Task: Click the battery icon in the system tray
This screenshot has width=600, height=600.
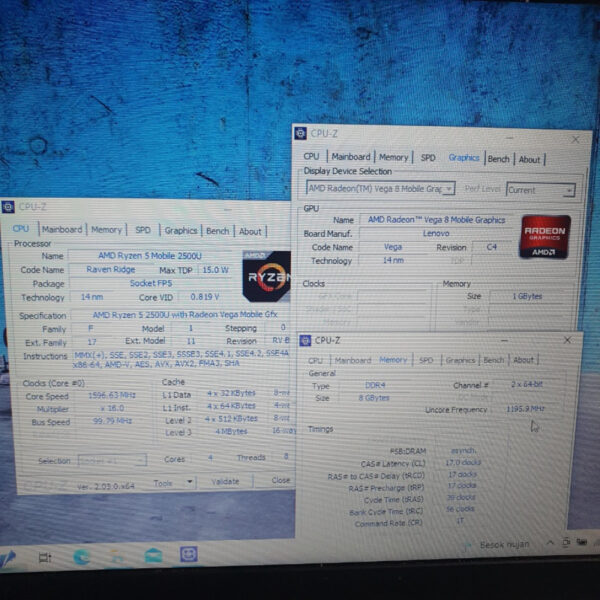Action: click(582, 542)
